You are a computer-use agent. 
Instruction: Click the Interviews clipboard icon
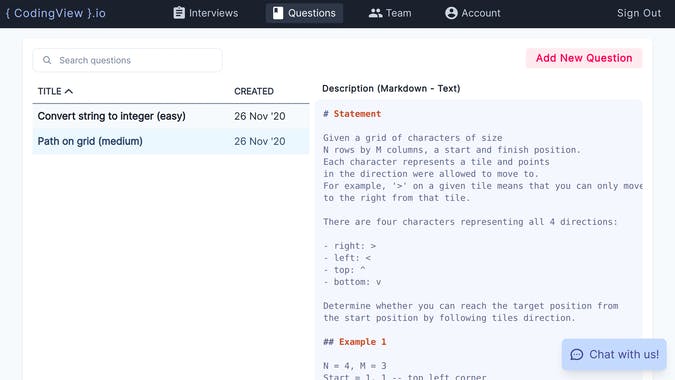[x=179, y=13]
